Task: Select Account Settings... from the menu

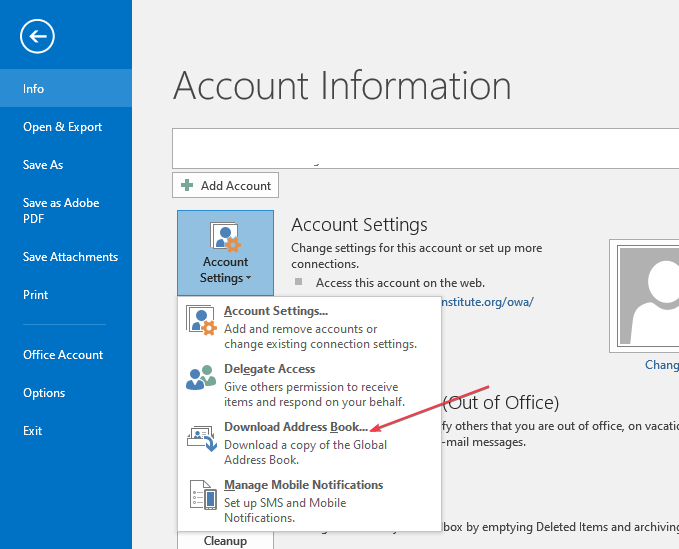Action: [x=276, y=312]
